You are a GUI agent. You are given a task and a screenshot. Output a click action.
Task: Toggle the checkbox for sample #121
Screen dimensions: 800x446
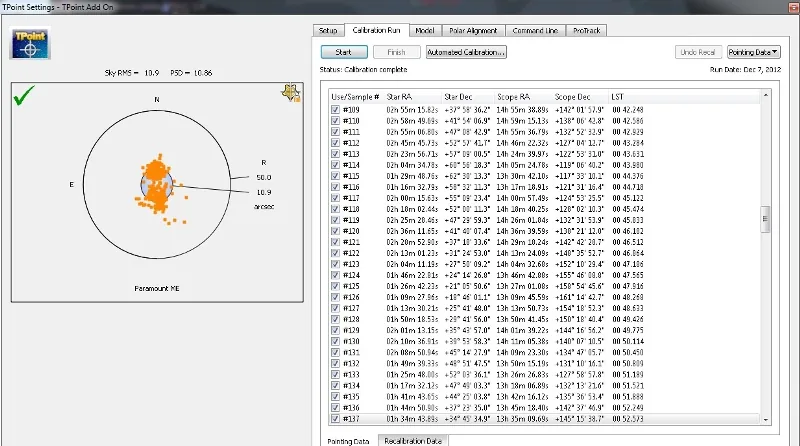pos(335,242)
